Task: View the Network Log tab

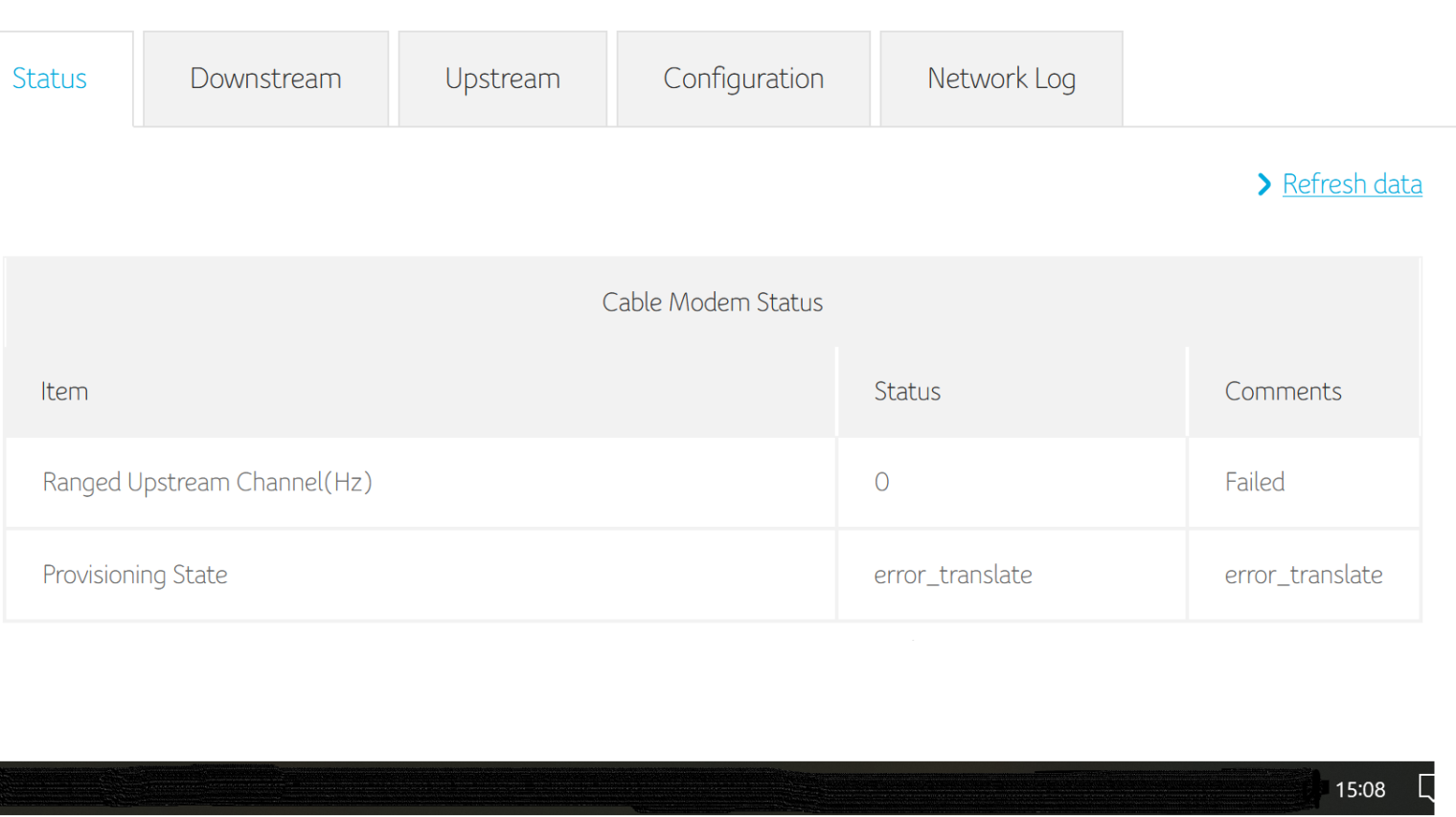Action: click(1001, 79)
